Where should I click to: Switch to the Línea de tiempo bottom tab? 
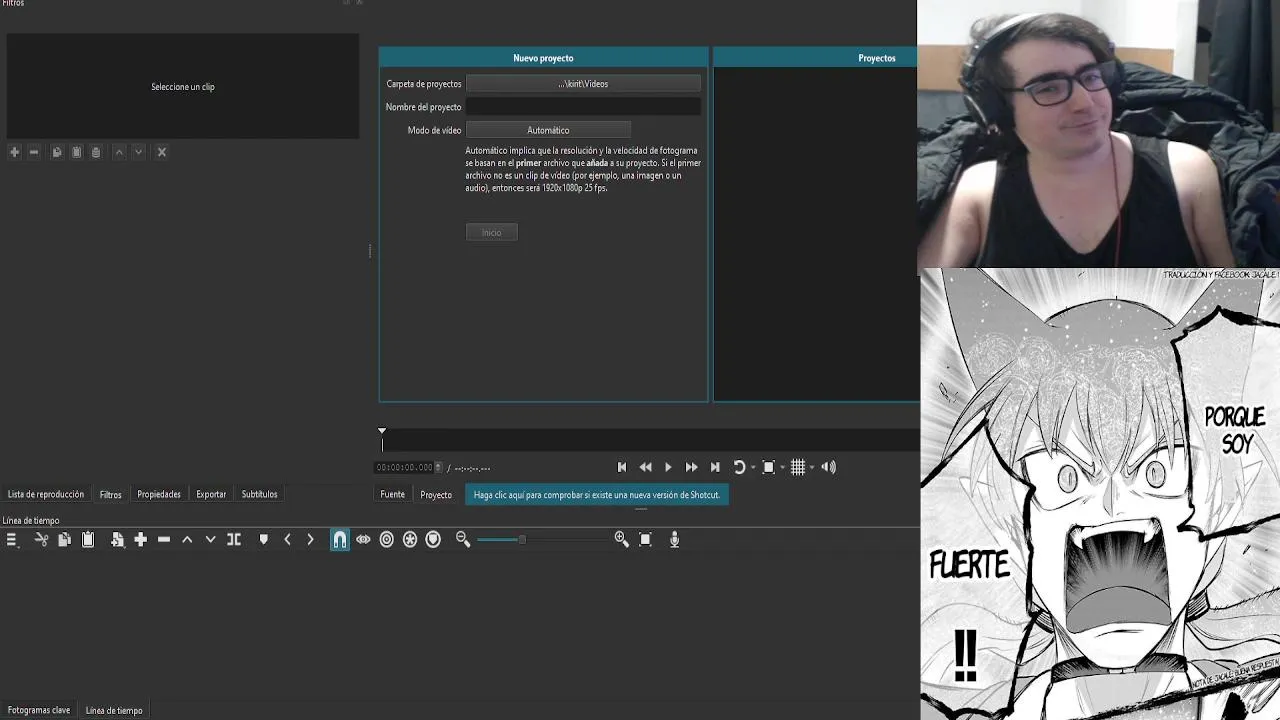pyautogui.click(x=114, y=710)
